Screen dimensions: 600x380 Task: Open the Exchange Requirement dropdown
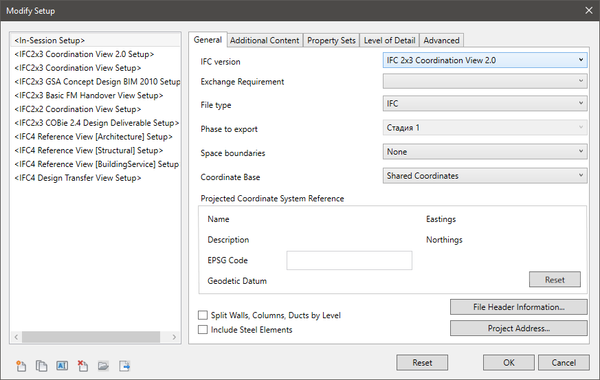click(x=485, y=81)
